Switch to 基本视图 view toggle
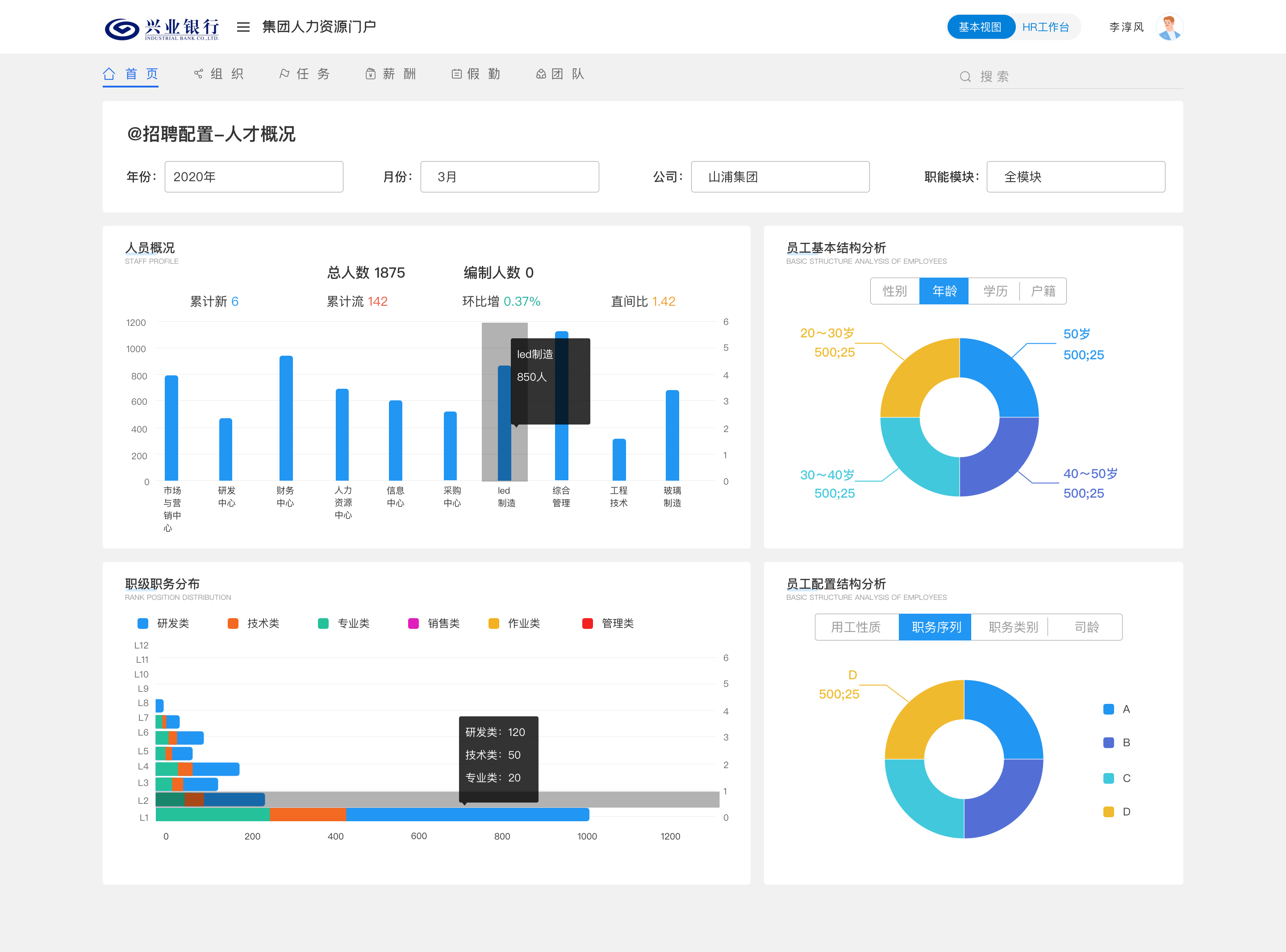Viewport: 1286px width, 952px height. coord(980,27)
